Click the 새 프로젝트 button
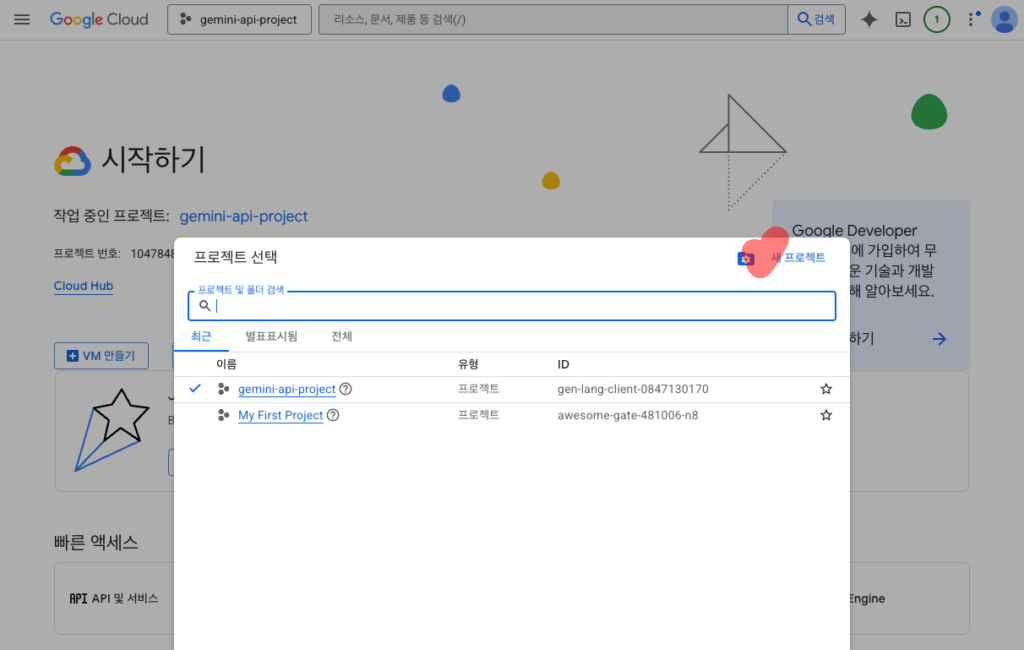Viewport: 1024px width, 650px height. click(782, 258)
